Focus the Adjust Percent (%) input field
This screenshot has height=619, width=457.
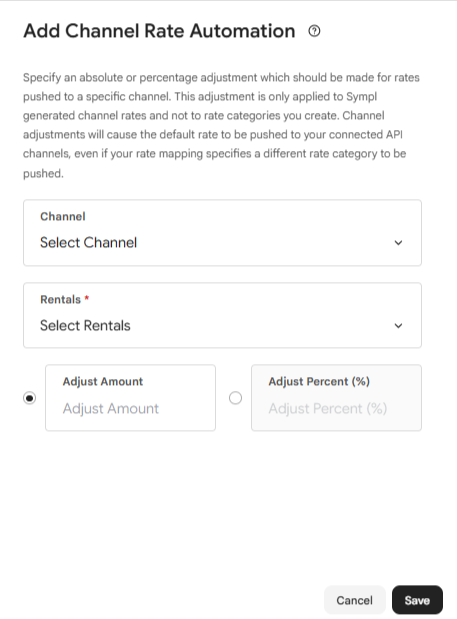(x=336, y=398)
